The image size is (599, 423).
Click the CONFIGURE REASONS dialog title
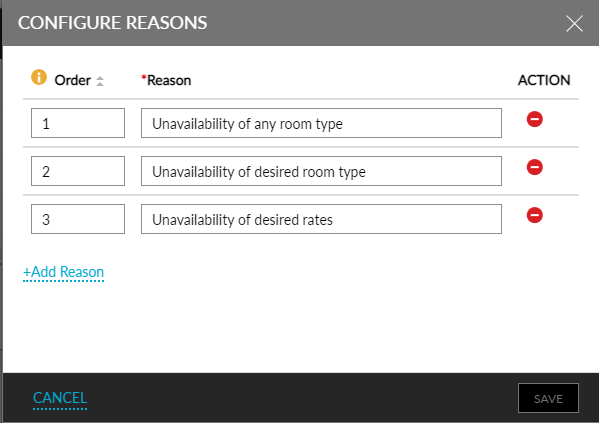click(112, 23)
